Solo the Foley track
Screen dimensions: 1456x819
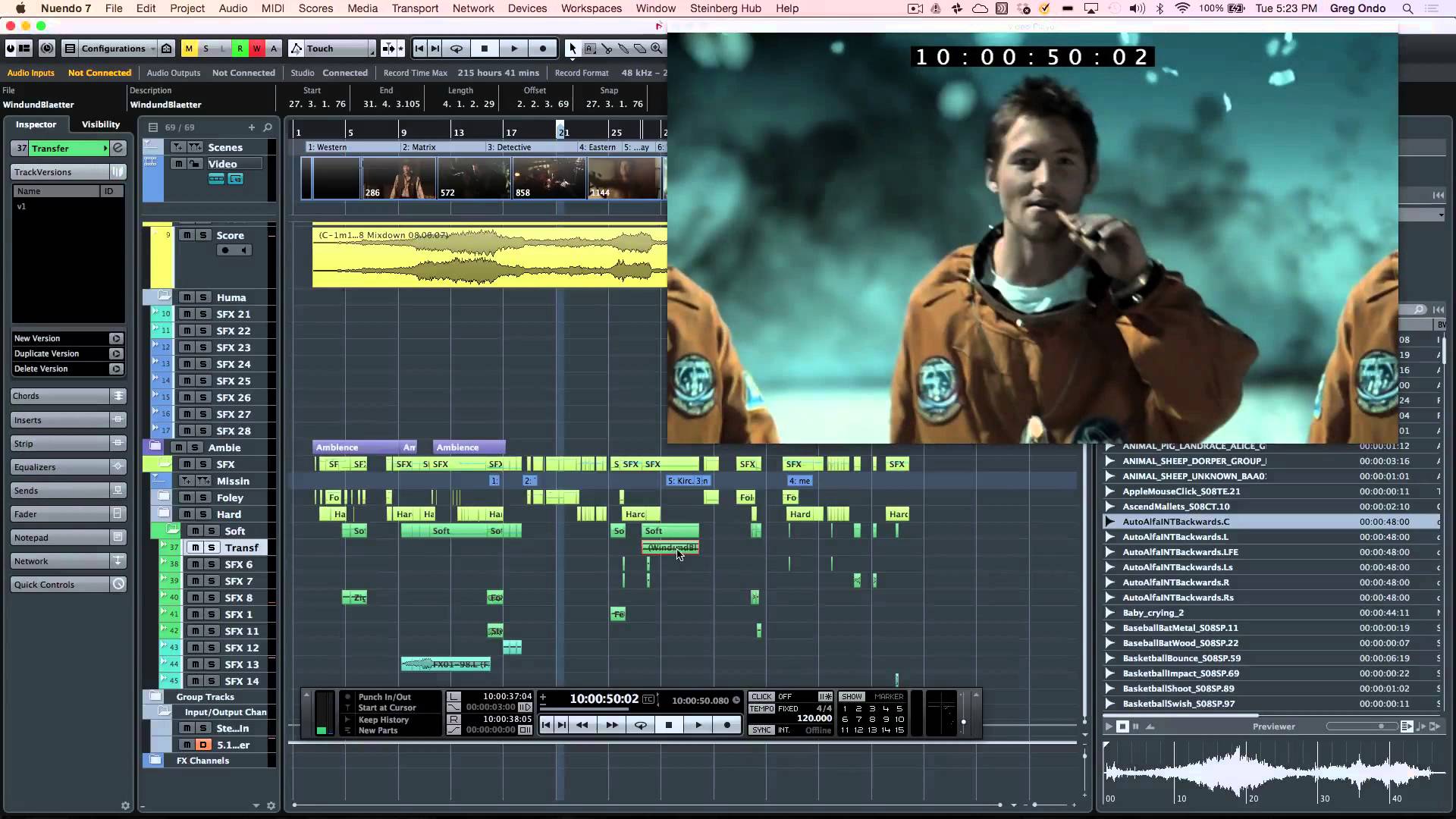tap(203, 497)
